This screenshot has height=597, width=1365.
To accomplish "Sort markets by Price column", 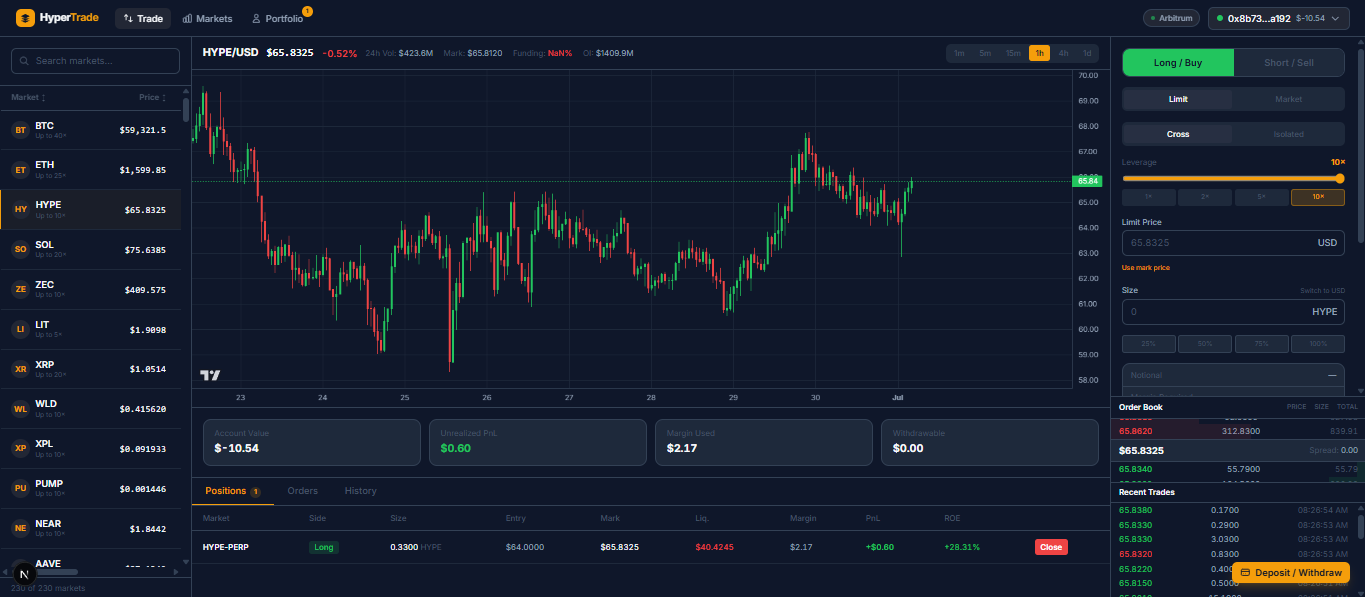I will [152, 97].
